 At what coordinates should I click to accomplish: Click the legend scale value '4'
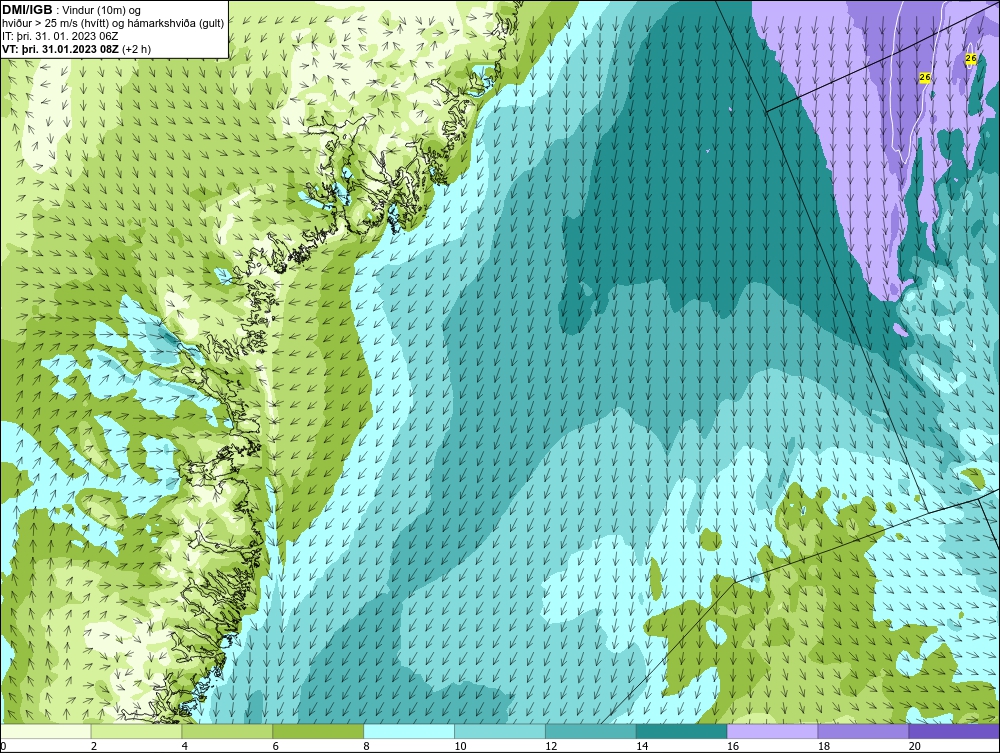coord(184,746)
